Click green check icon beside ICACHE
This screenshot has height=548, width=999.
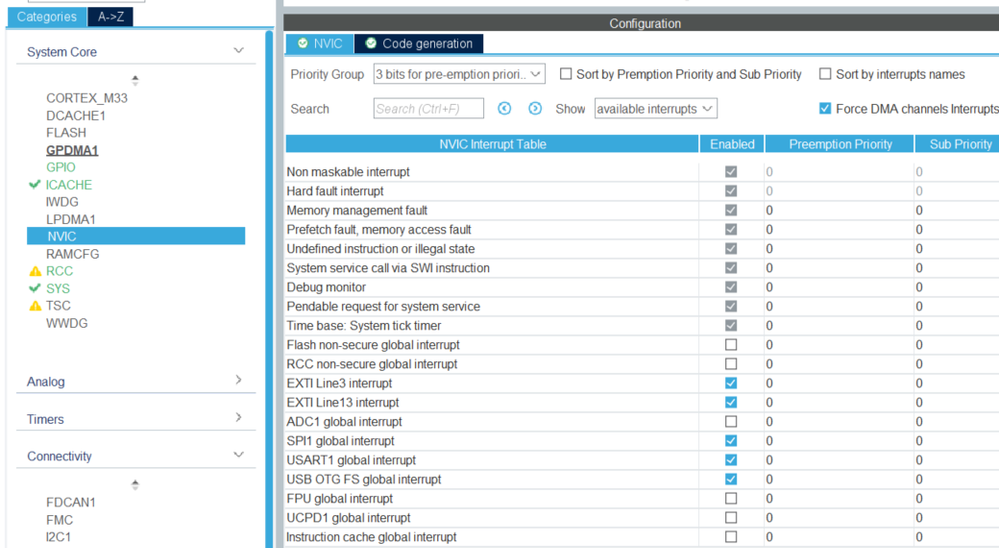coord(34,185)
